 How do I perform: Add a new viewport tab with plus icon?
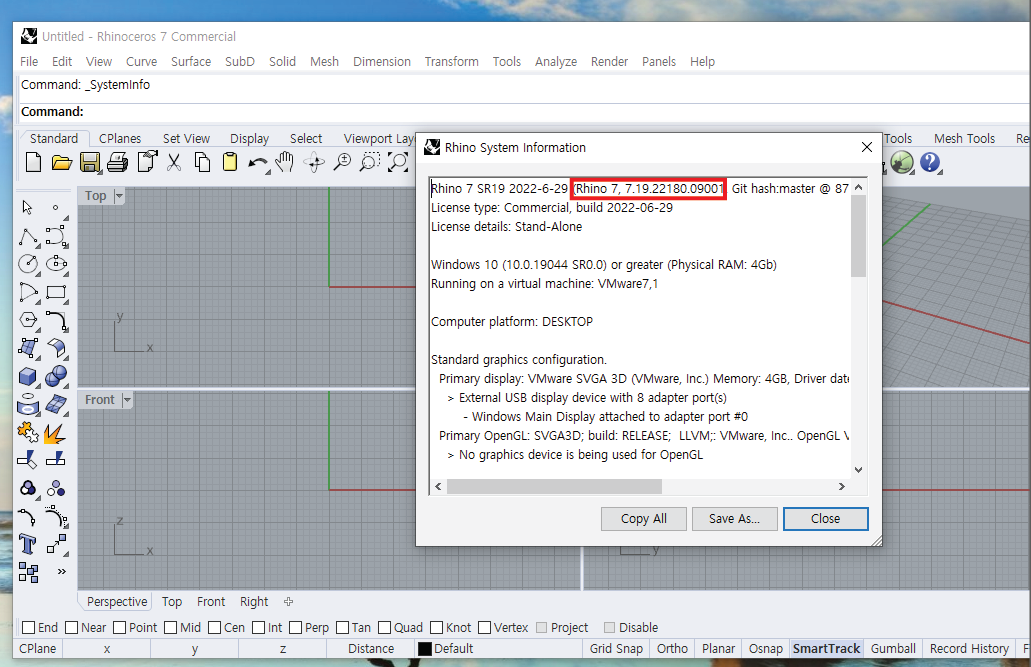(x=288, y=601)
